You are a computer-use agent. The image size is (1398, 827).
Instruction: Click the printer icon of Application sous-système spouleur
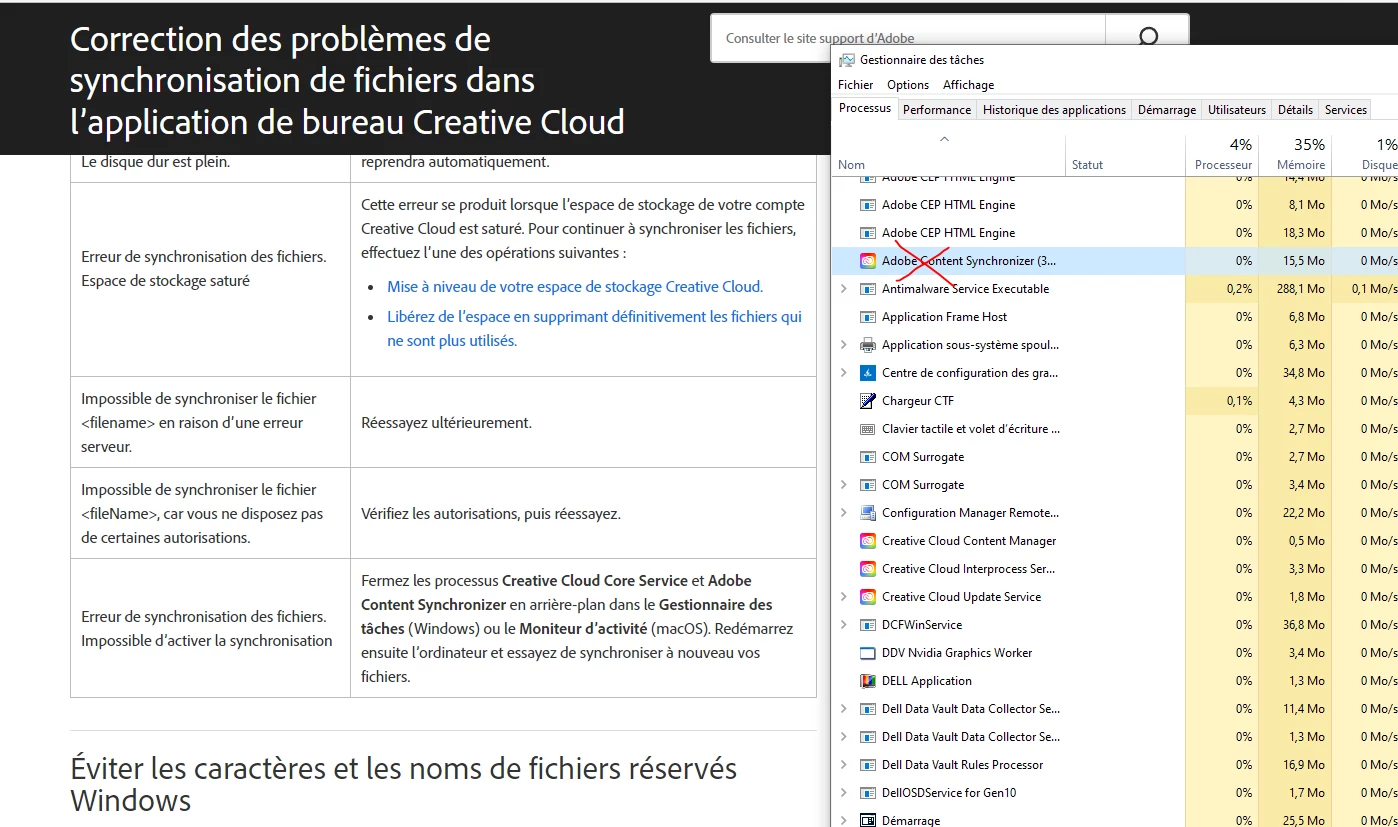(x=868, y=345)
